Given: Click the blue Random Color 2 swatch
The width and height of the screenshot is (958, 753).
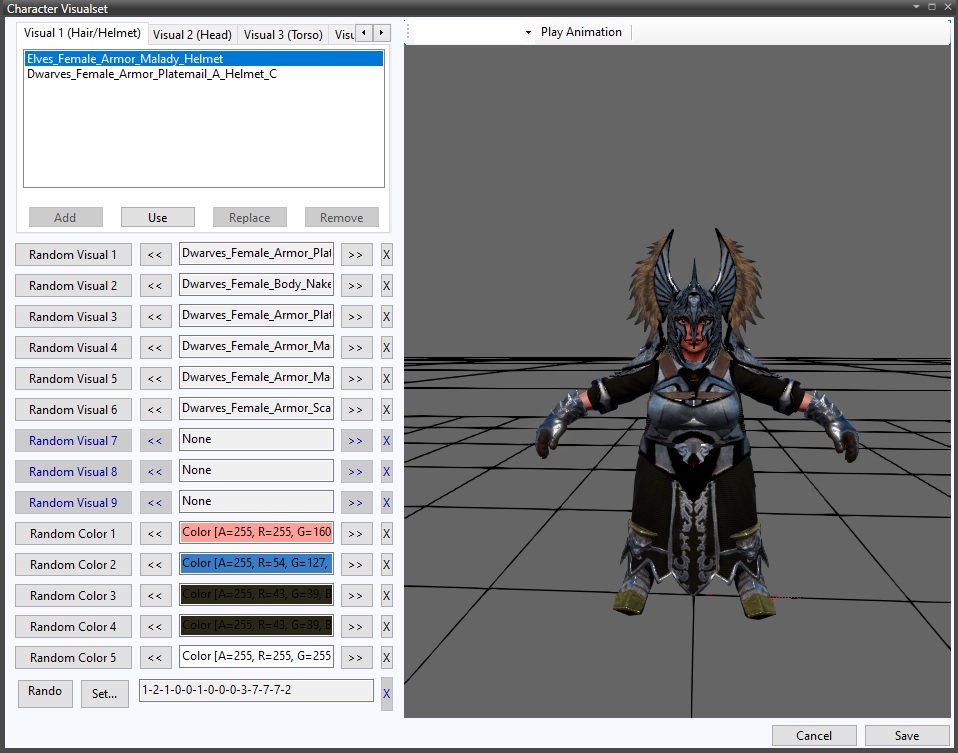Looking at the screenshot, I should (x=256, y=564).
